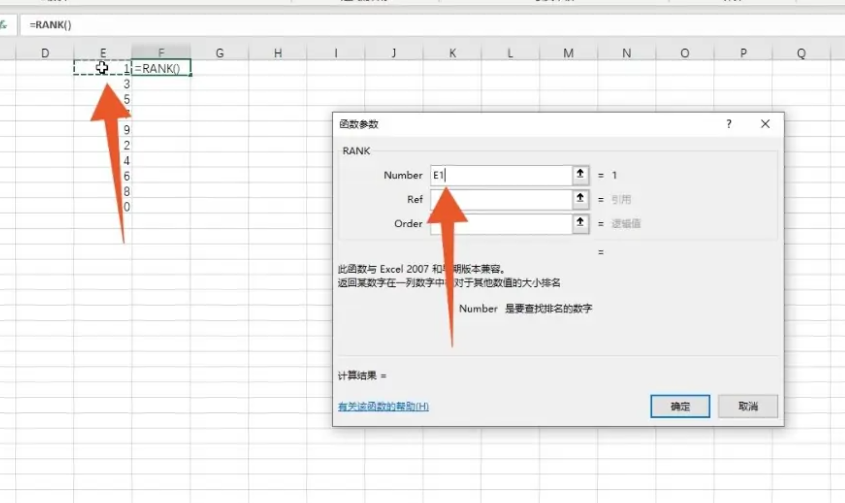Click into the Order input field
Screen dimensions: 845x503
[500, 224]
